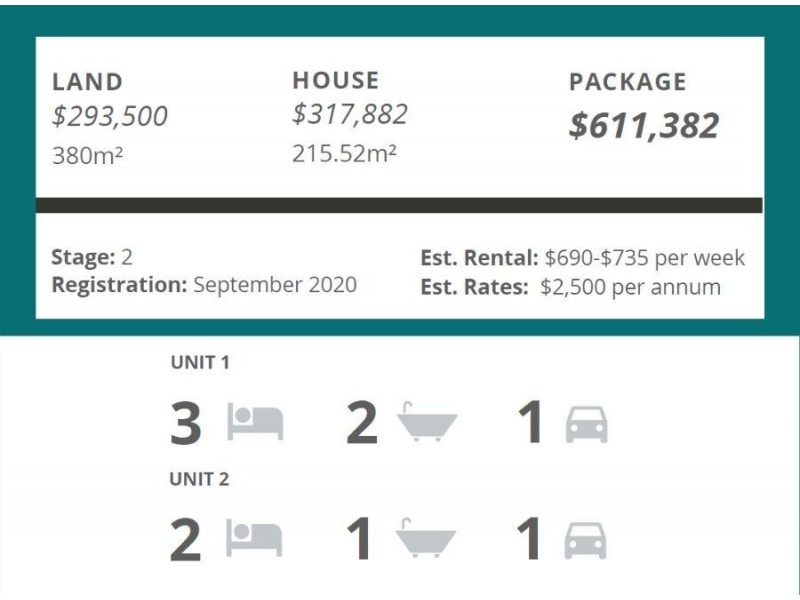This screenshot has height=600, width=800.
Task: Click the 215.52m² house size
Action: (x=345, y=154)
